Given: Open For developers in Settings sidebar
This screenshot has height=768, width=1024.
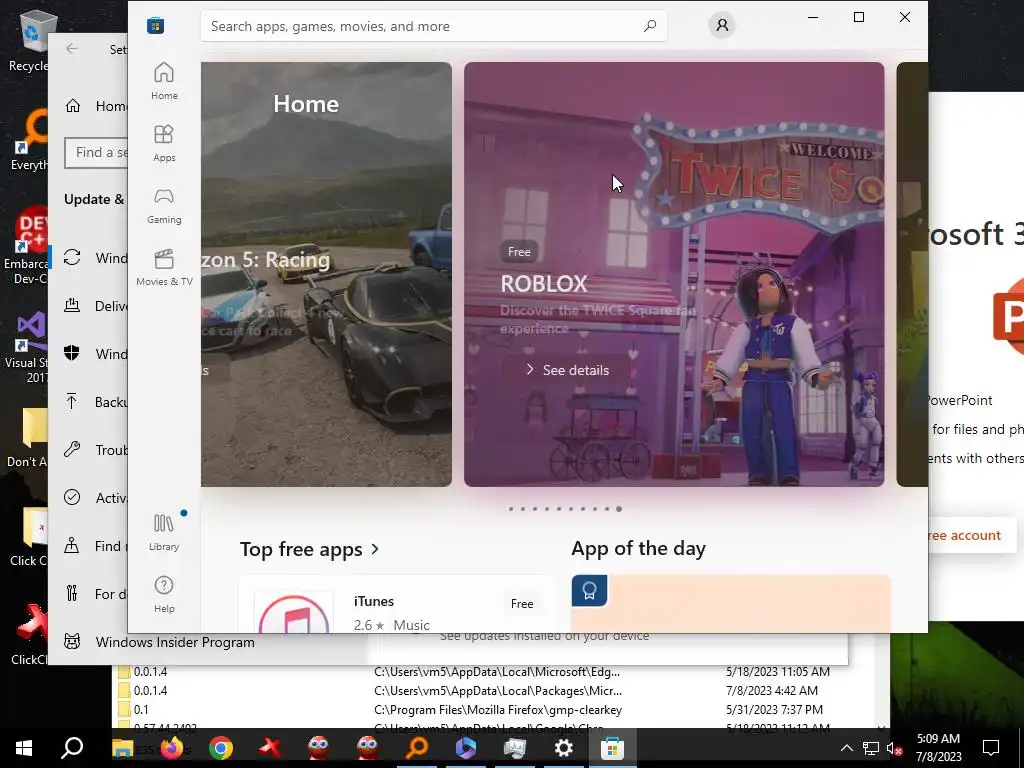Looking at the screenshot, I should point(95,594).
